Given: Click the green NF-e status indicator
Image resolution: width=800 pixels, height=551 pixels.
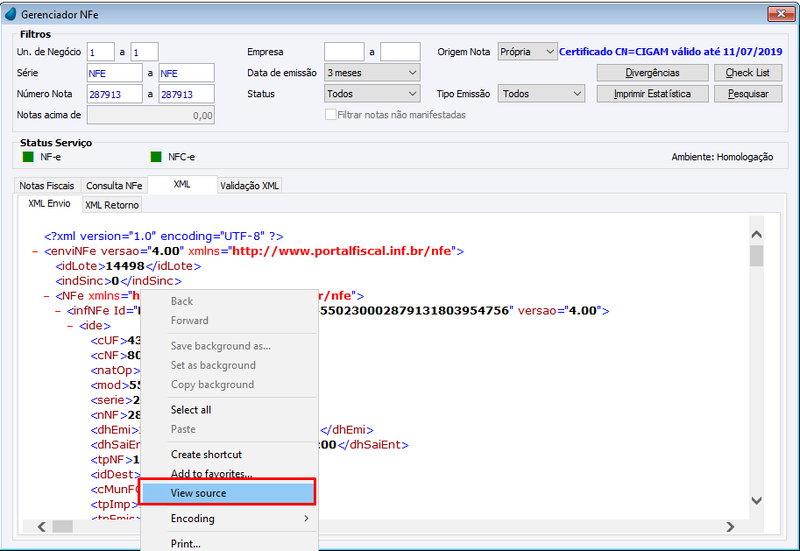Looking at the screenshot, I should (28, 157).
